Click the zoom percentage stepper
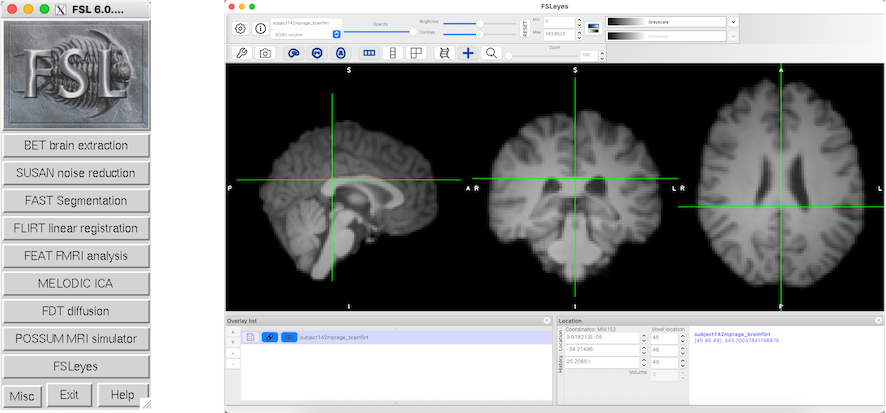Screen dimensions: 886x413 (602, 55)
